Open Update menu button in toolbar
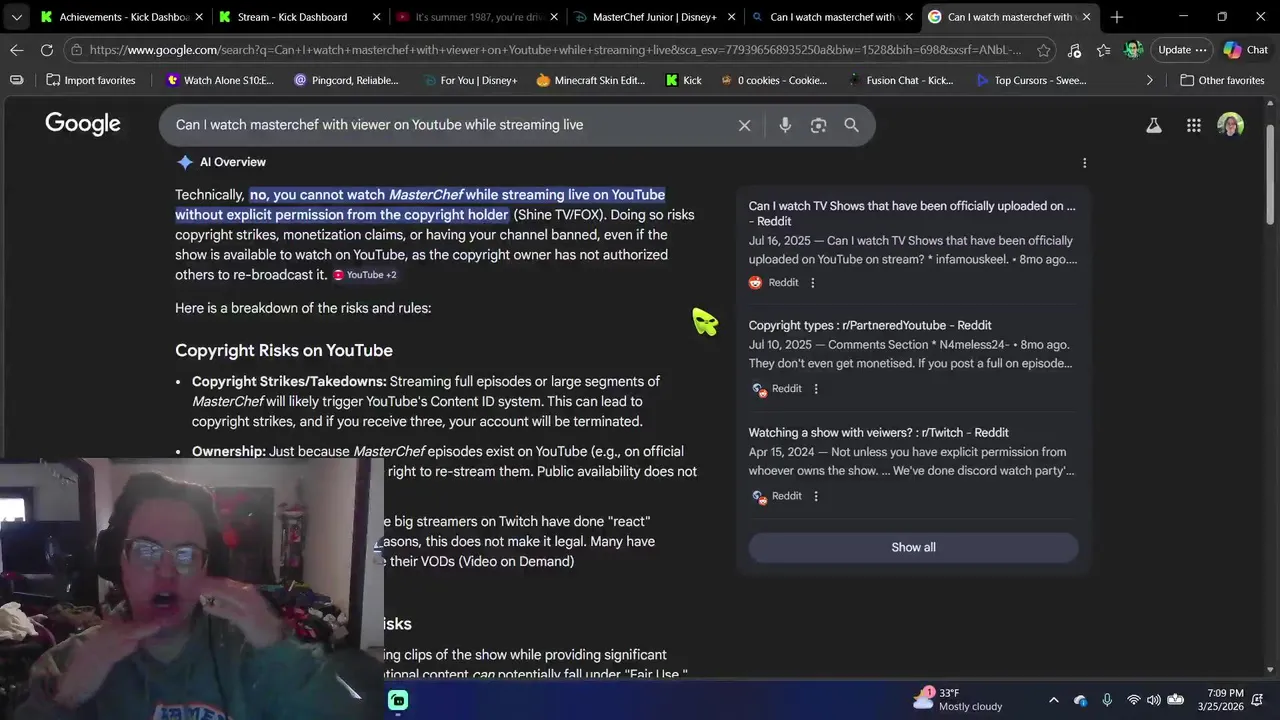 point(1182,50)
